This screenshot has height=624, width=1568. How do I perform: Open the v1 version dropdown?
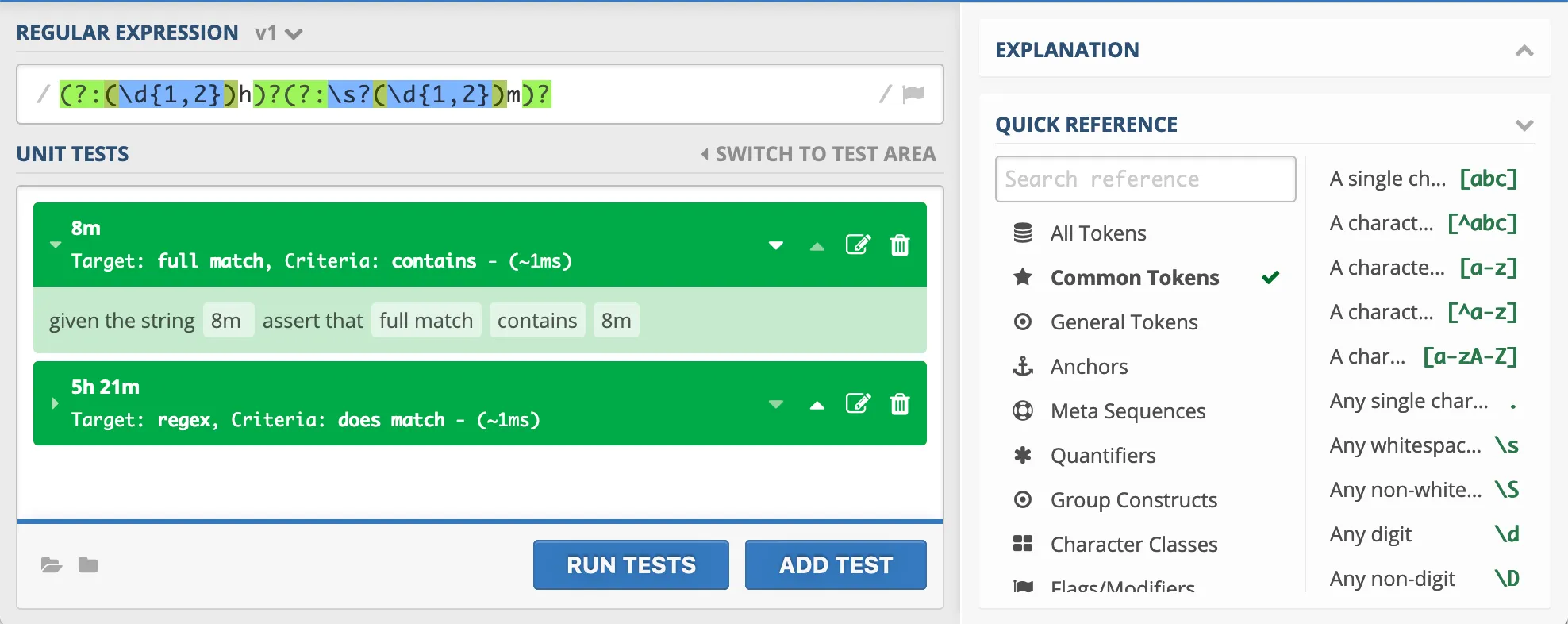279,33
